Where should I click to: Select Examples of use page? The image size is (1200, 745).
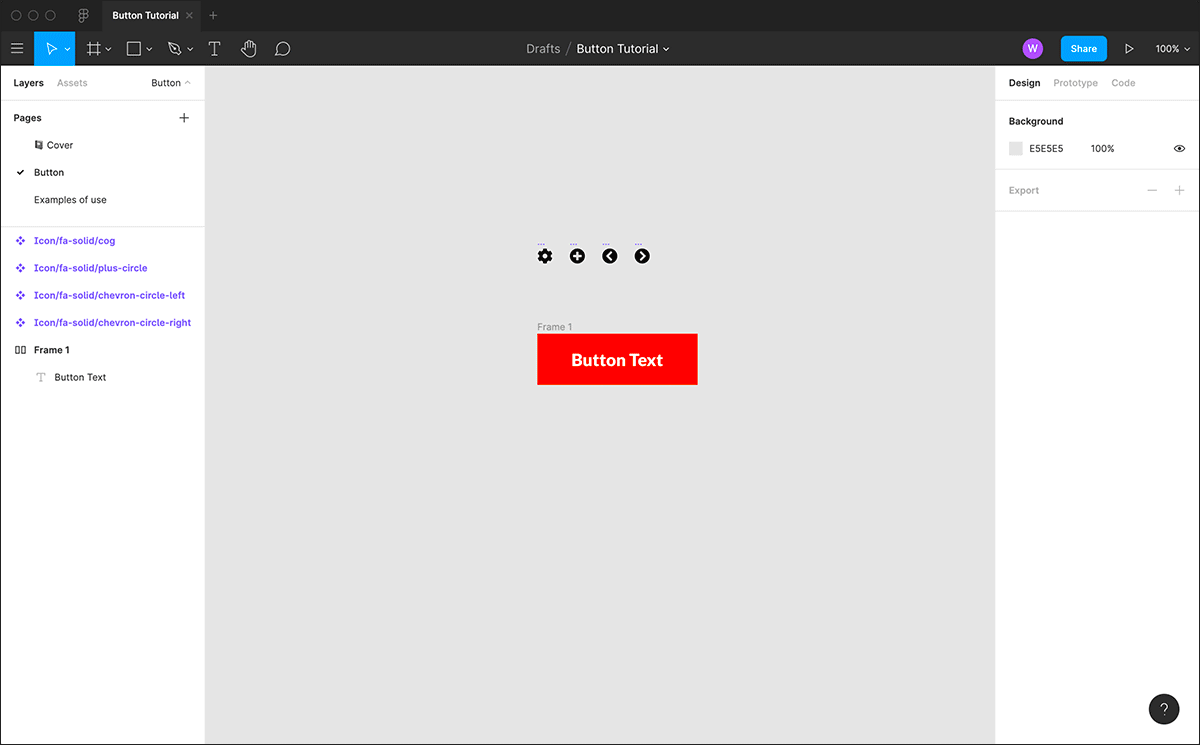pyautogui.click(x=70, y=200)
